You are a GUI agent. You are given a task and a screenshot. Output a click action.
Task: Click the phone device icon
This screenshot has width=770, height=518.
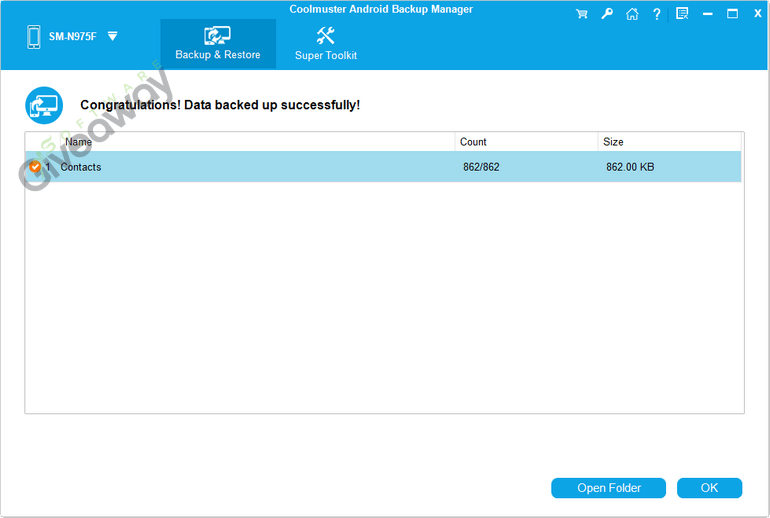pos(34,37)
